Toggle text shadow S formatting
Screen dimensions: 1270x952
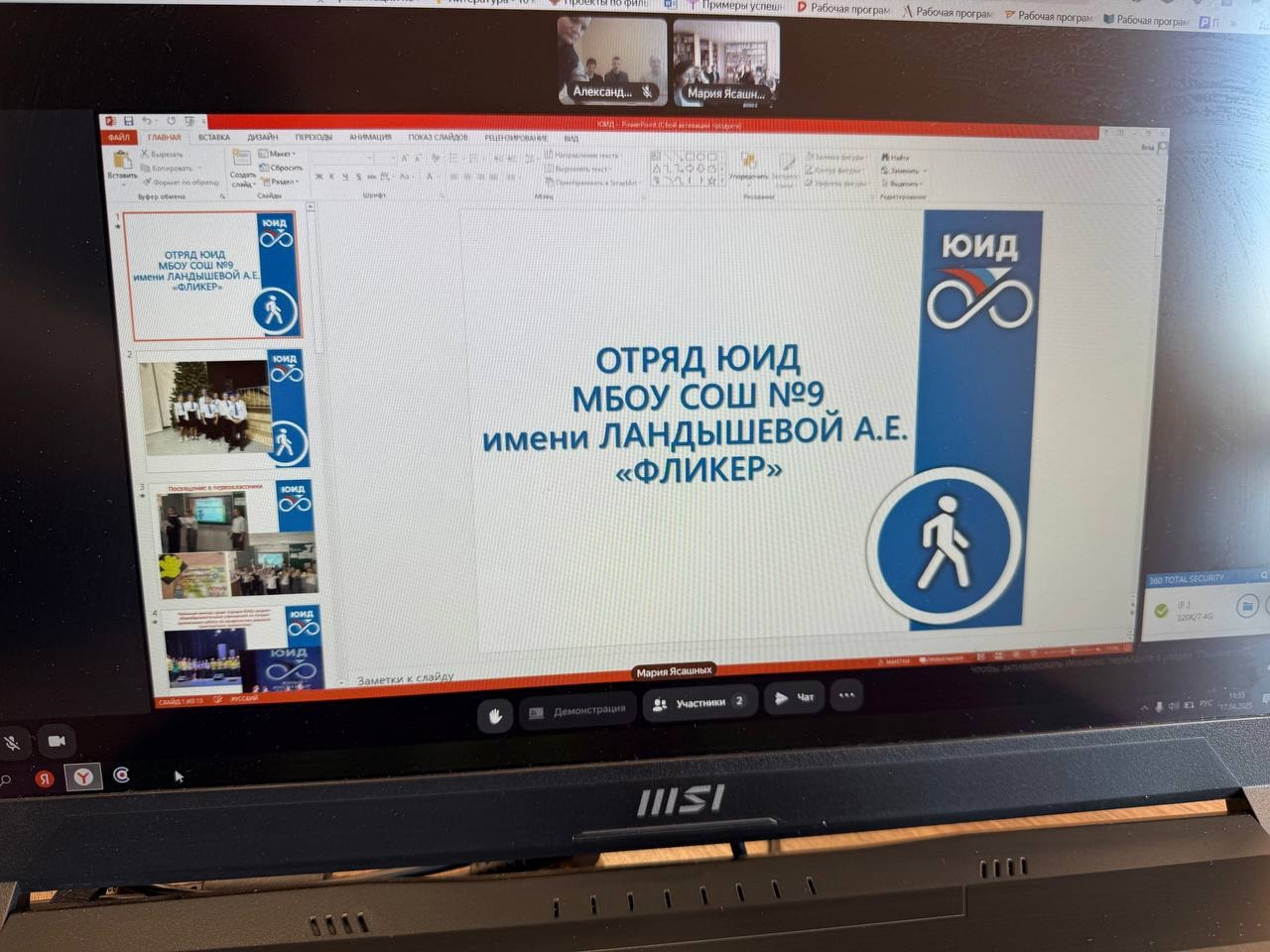(358, 177)
